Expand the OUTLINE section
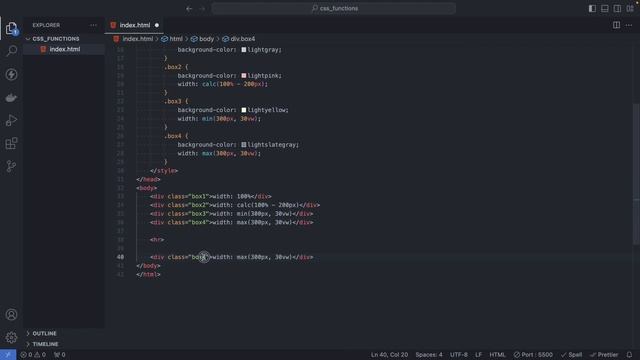Image resolution: width=640 pixels, height=360 pixels. point(44,333)
